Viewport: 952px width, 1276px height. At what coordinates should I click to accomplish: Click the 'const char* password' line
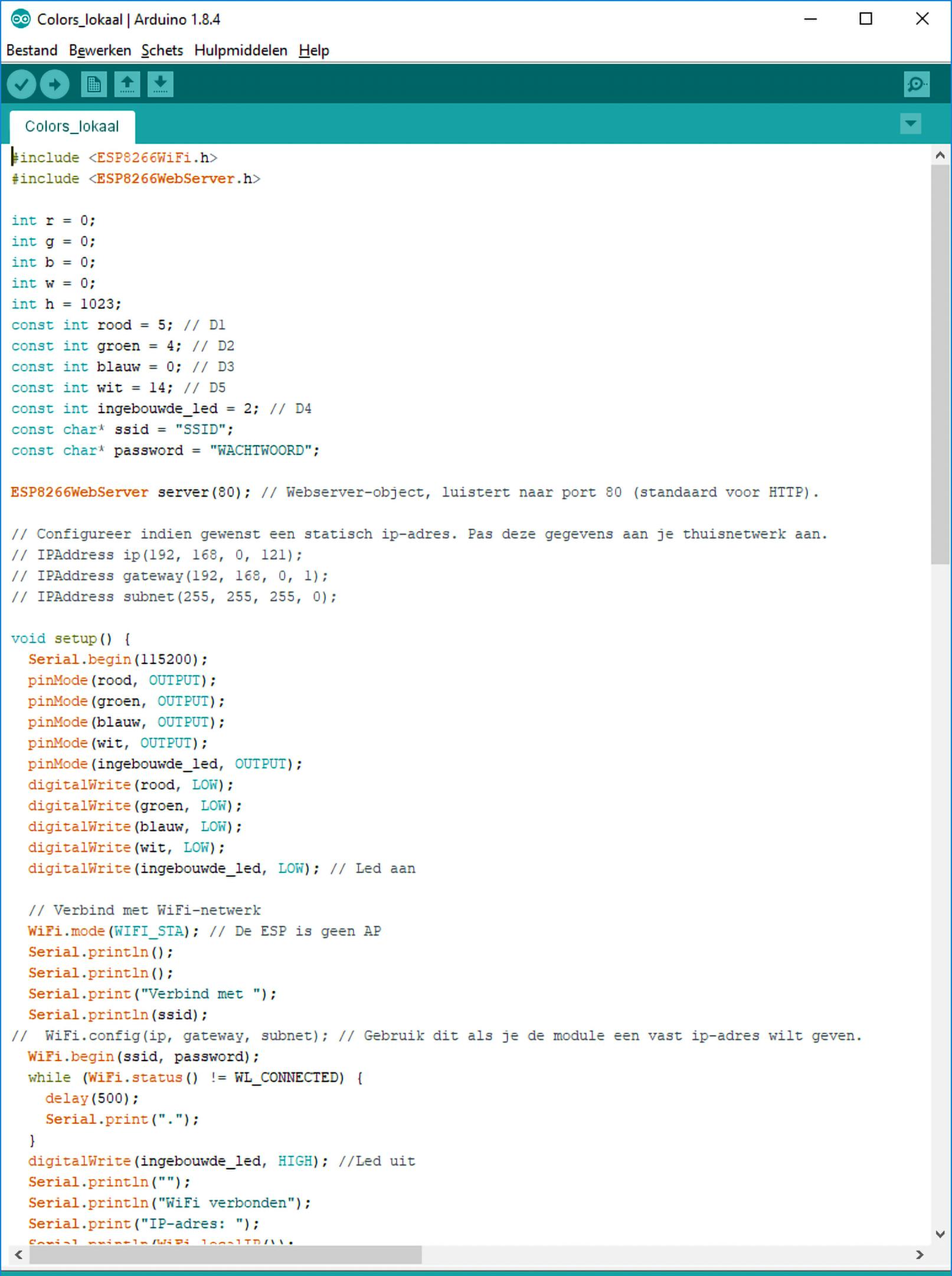pyautogui.click(x=165, y=450)
